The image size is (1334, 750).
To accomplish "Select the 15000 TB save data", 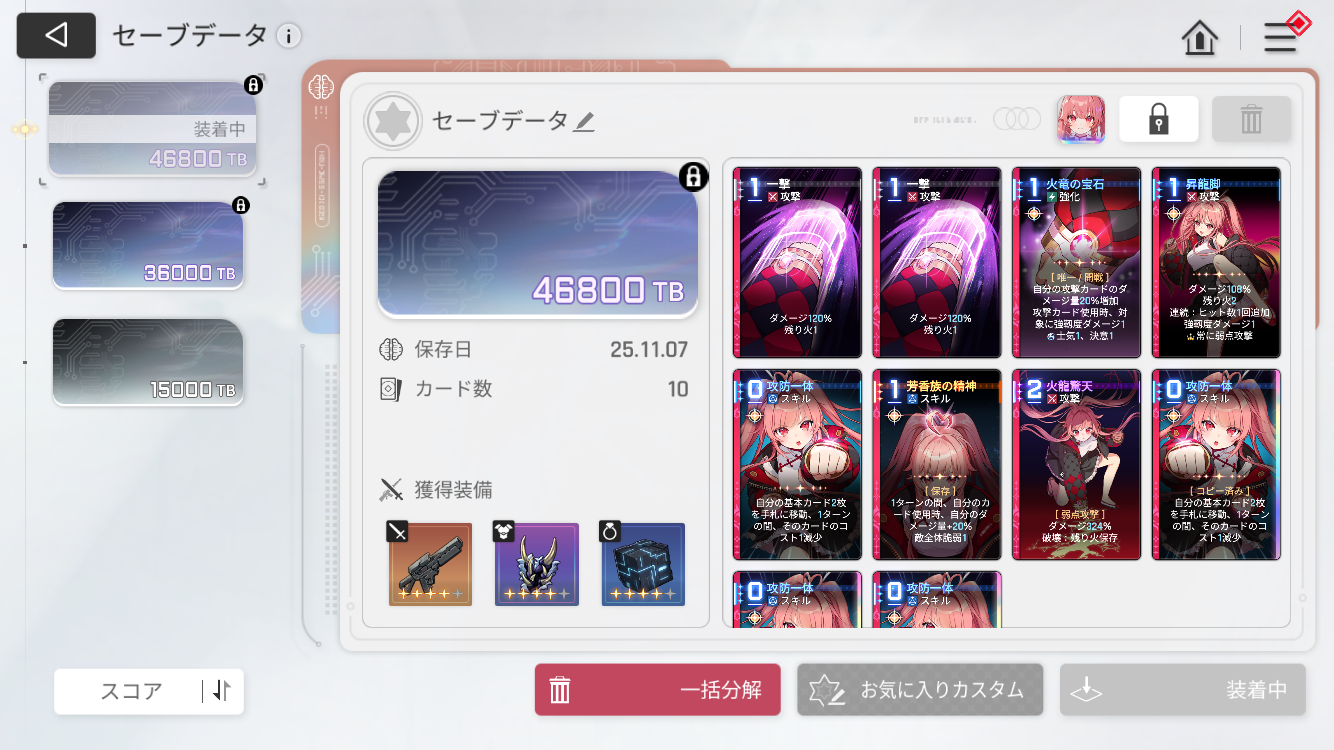I will [x=148, y=362].
